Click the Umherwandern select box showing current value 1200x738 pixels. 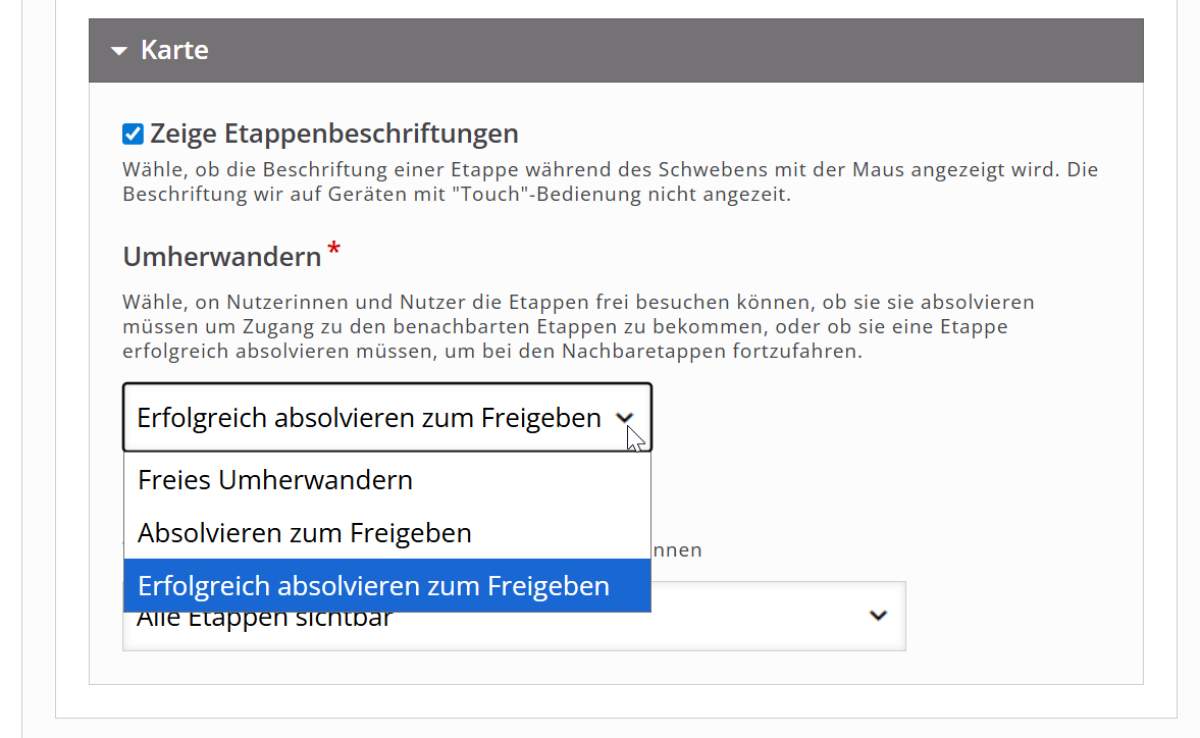[x=368, y=418]
